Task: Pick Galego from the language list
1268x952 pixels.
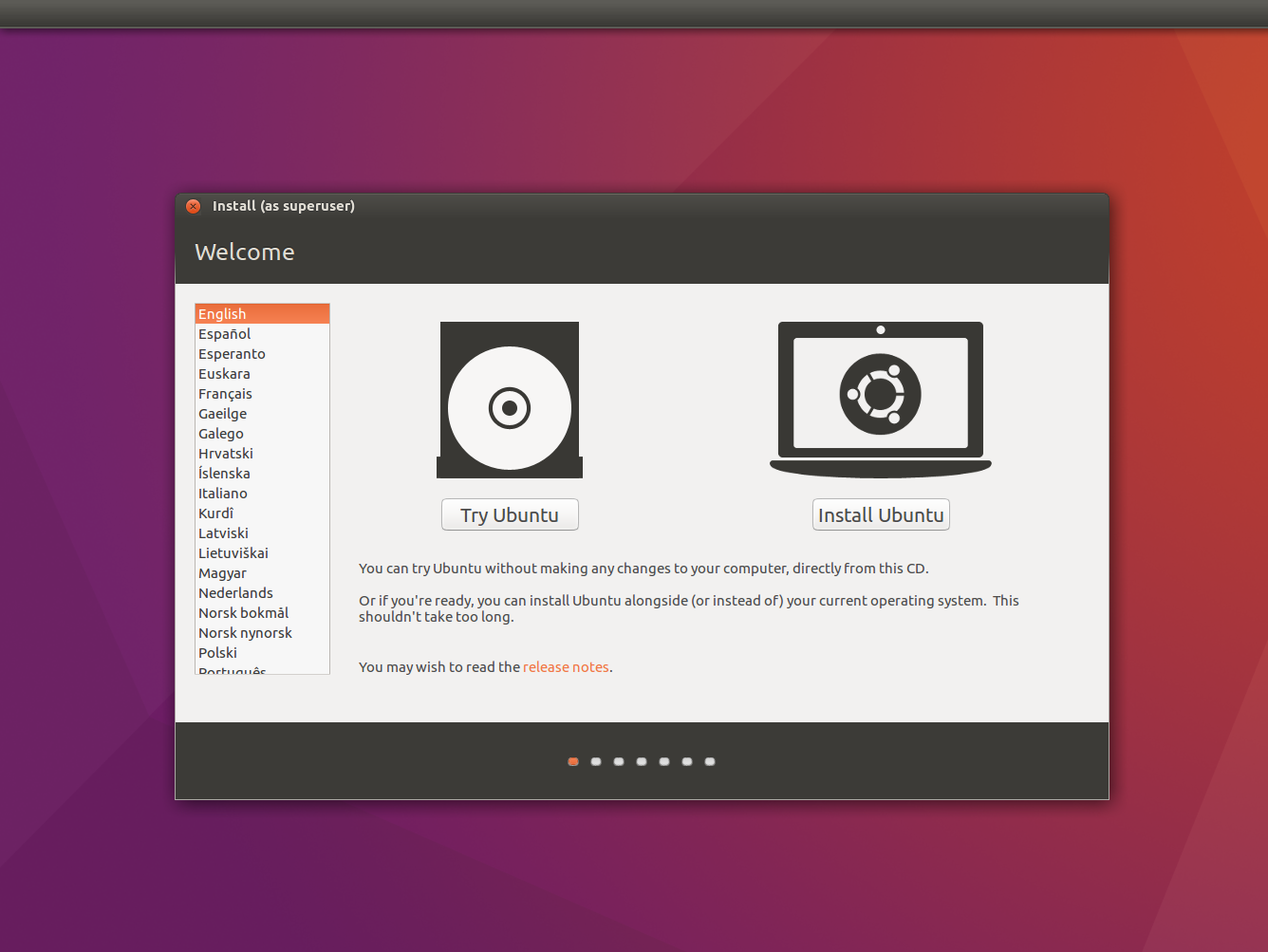Action: tap(262, 434)
